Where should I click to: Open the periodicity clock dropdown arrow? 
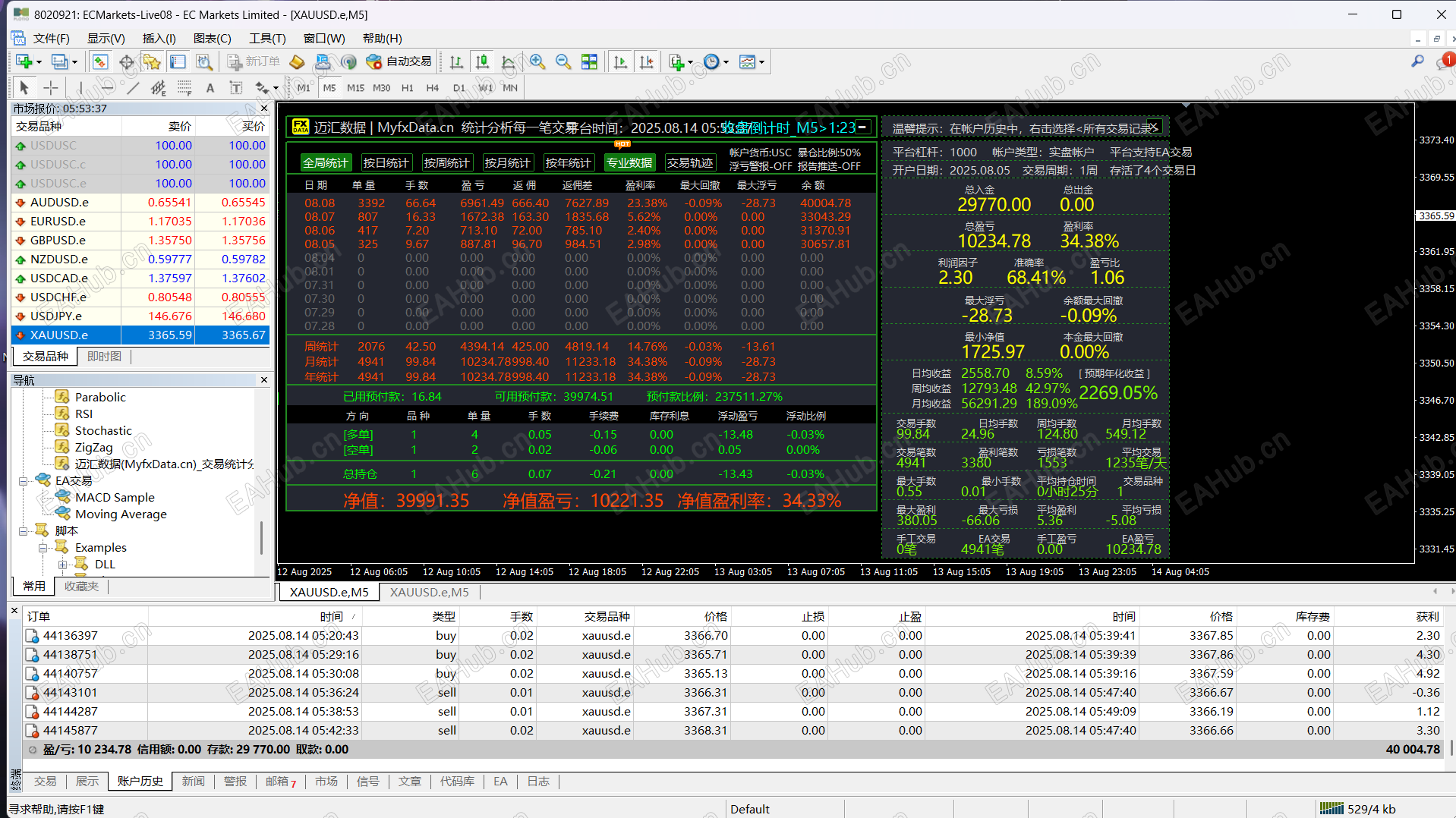pos(726,62)
